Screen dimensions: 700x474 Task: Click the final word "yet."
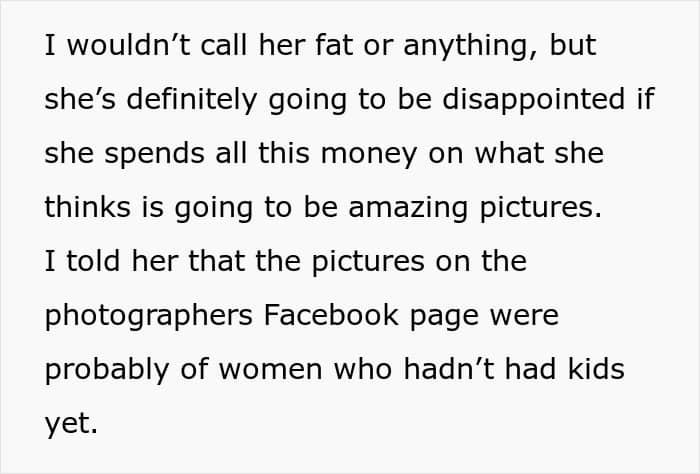click(71, 424)
